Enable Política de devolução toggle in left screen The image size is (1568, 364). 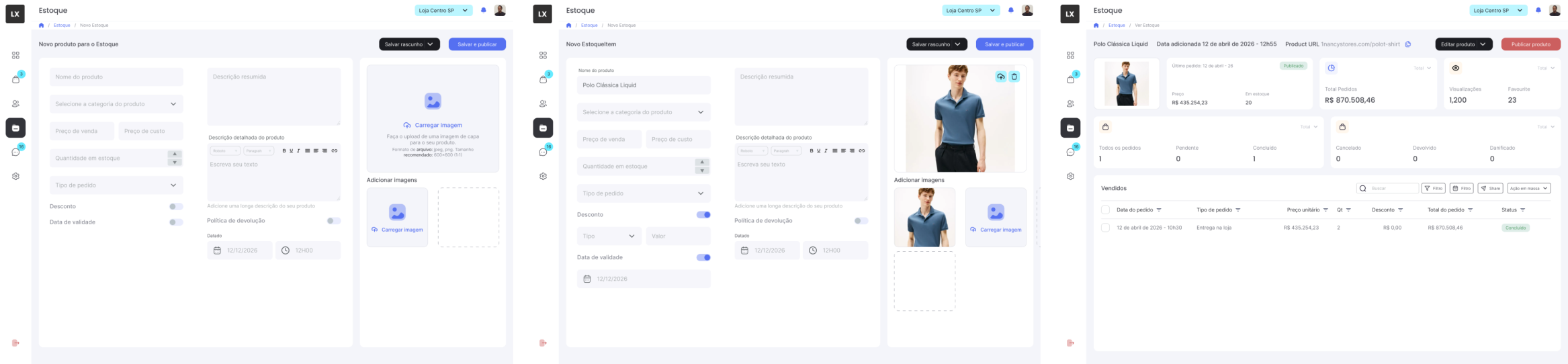pyautogui.click(x=334, y=221)
